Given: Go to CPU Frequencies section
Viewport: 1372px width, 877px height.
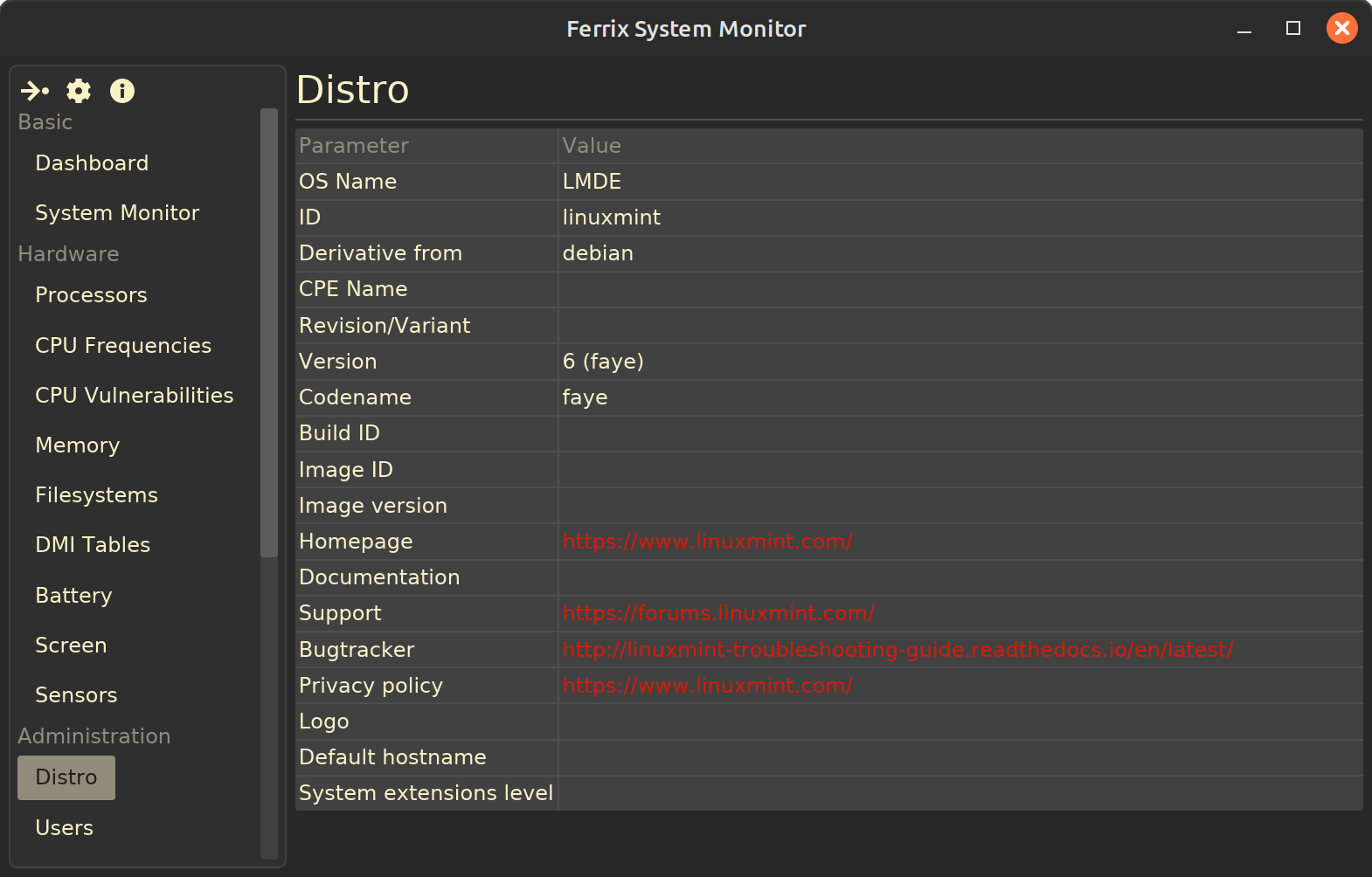Looking at the screenshot, I should [x=123, y=346].
